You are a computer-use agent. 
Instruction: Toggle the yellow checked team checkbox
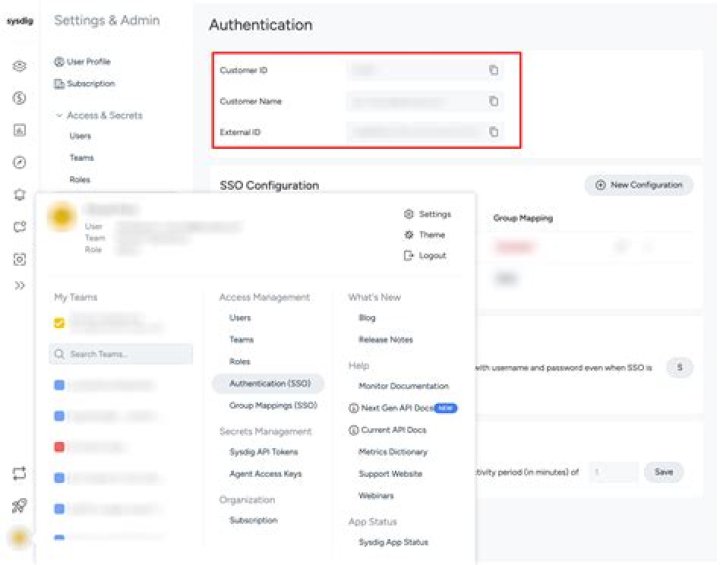(x=59, y=323)
